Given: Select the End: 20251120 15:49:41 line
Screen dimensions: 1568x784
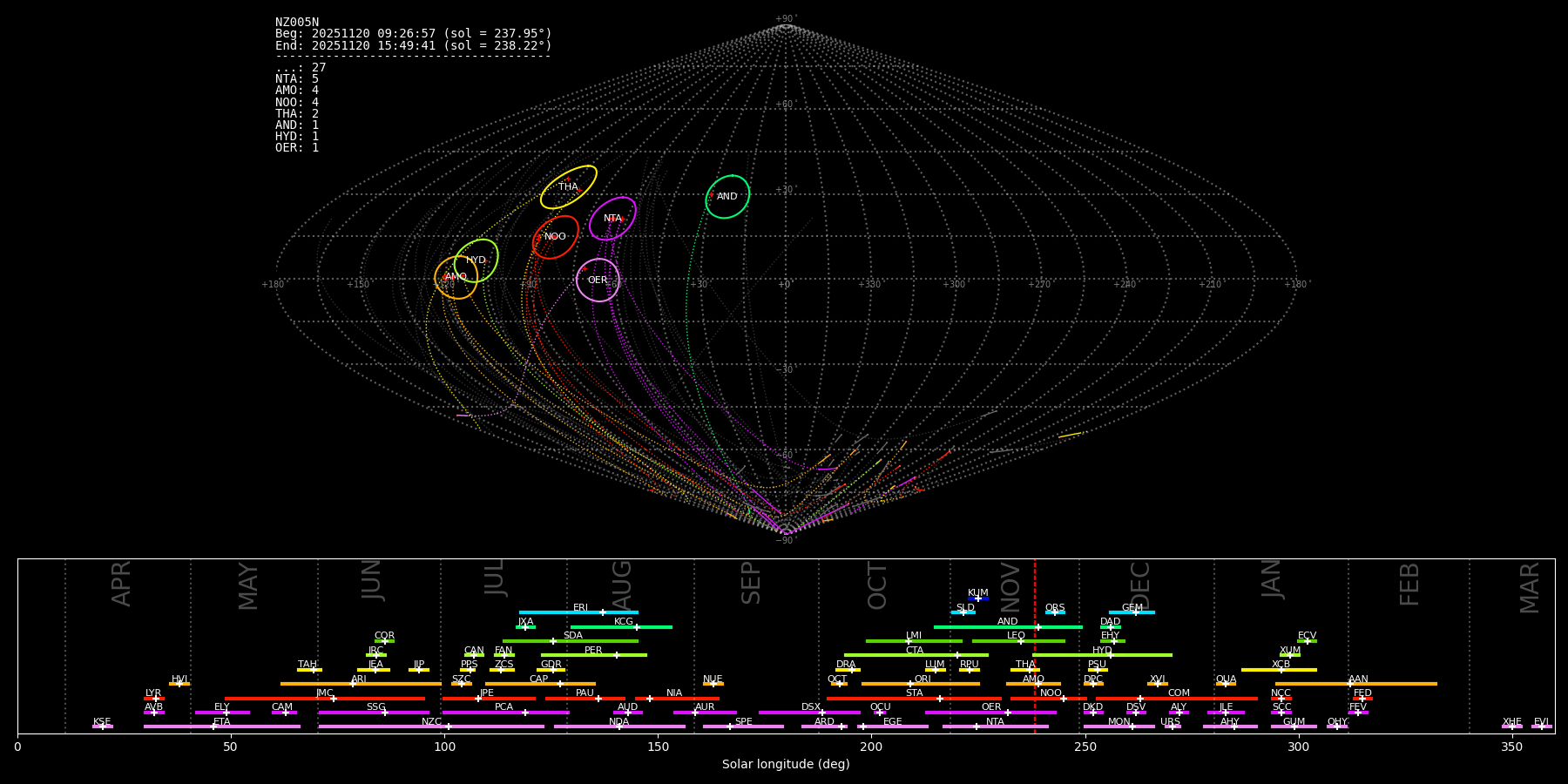Looking at the screenshot, I should click(414, 45).
